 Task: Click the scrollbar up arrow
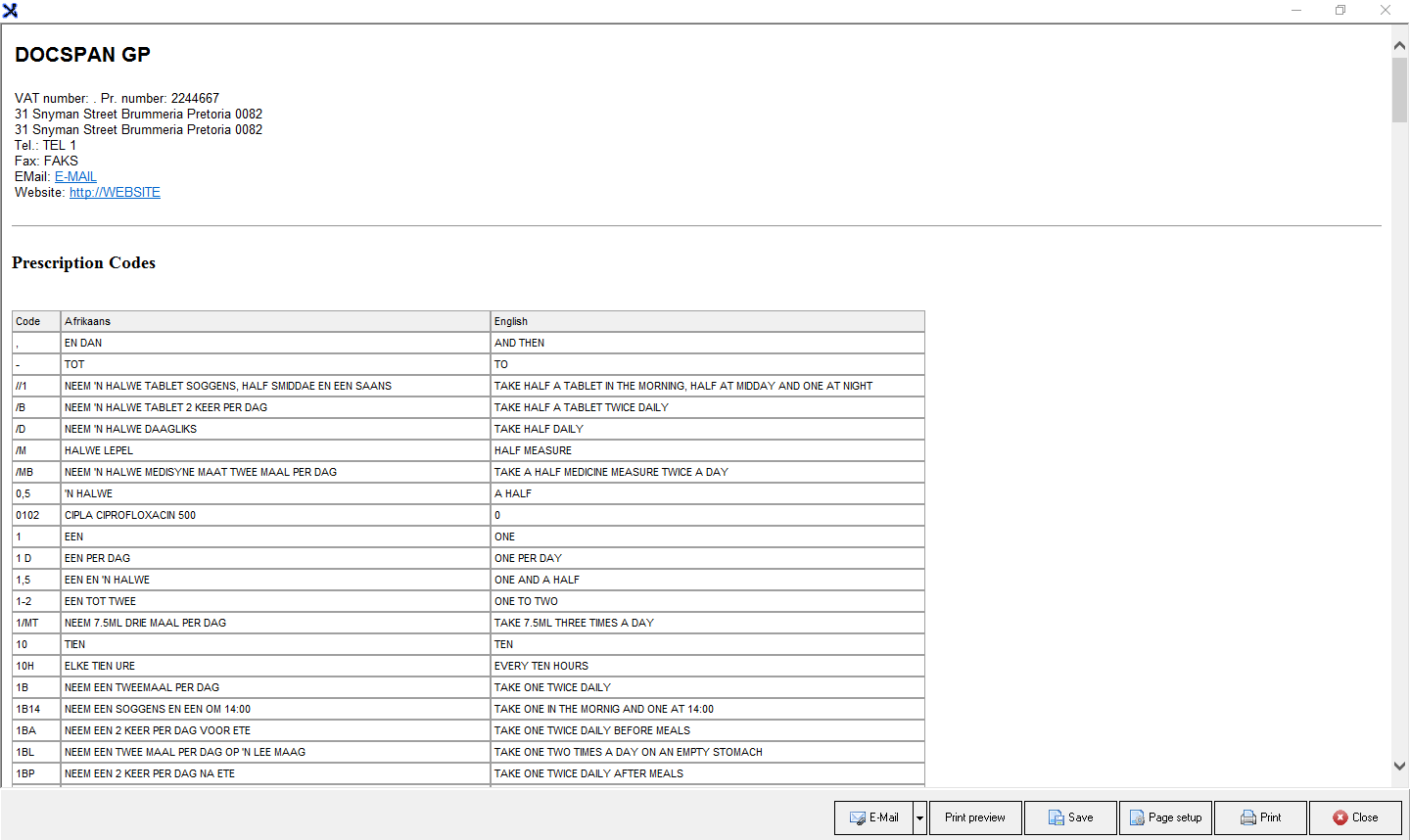coord(1399,45)
